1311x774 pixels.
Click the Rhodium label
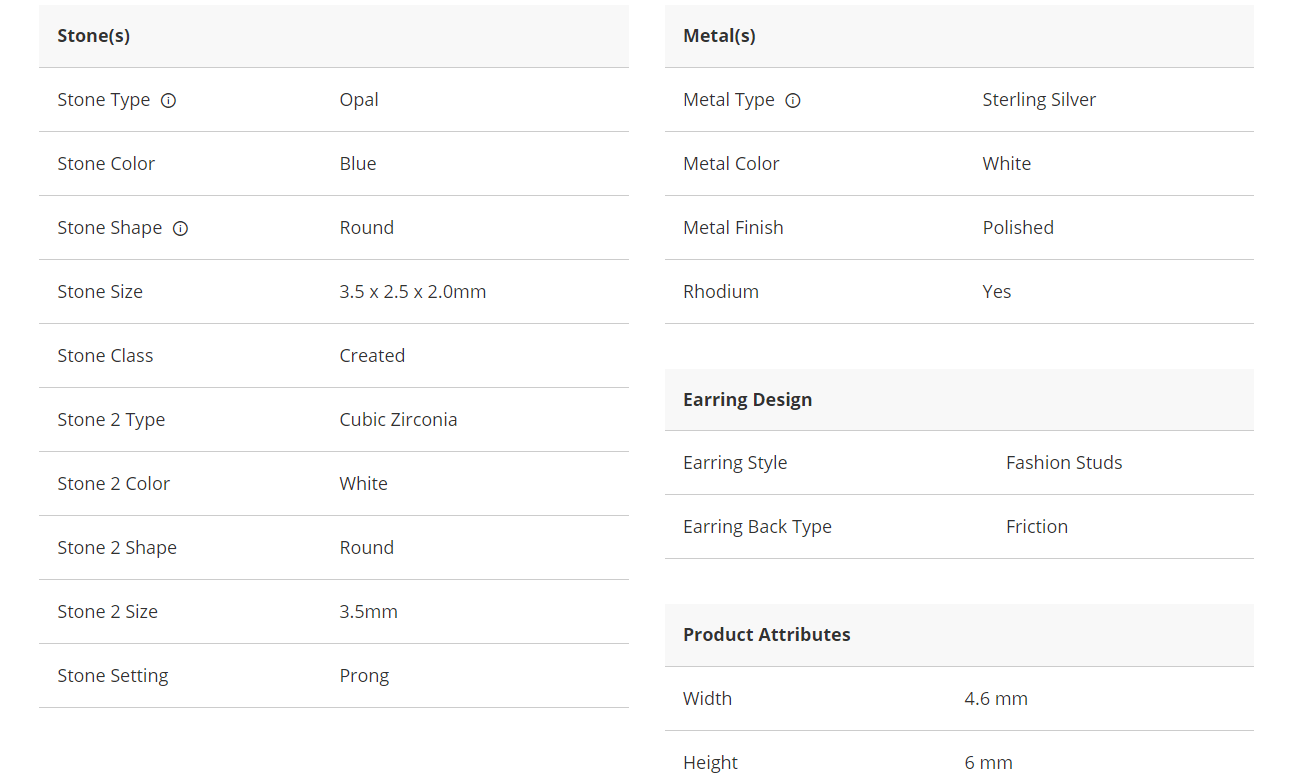pyautogui.click(x=721, y=292)
